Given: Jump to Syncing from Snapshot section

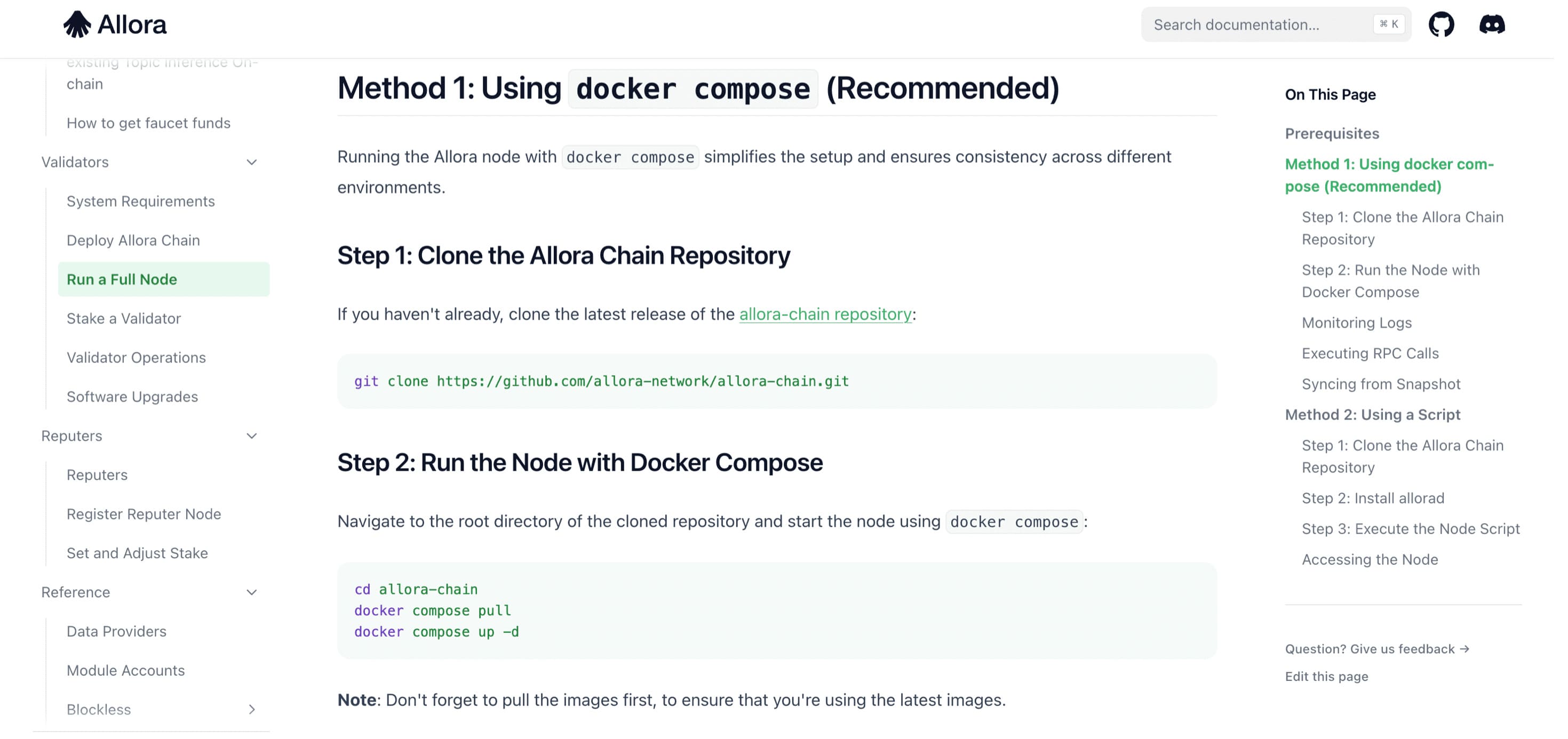Looking at the screenshot, I should 1381,384.
